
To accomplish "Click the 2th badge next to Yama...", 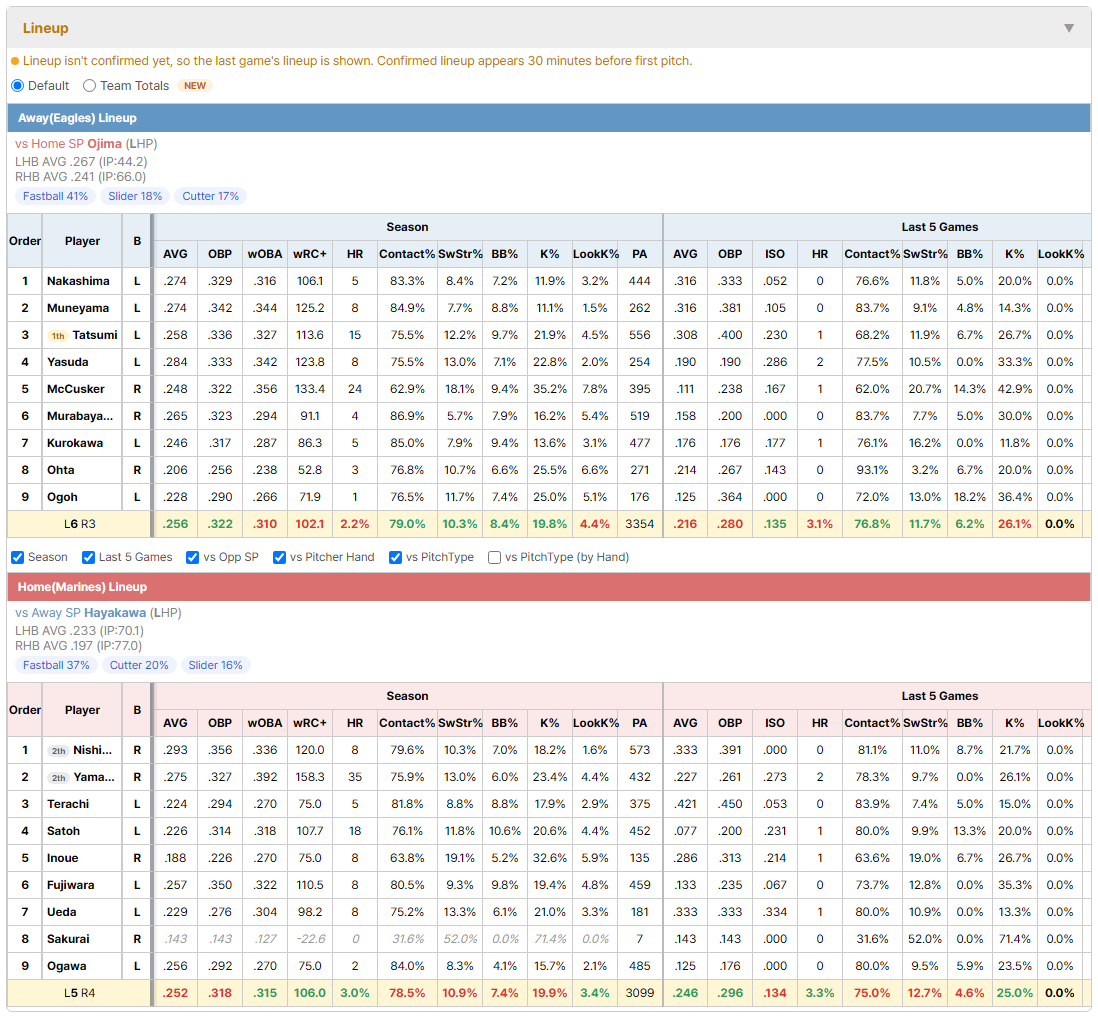I will tap(59, 778).
